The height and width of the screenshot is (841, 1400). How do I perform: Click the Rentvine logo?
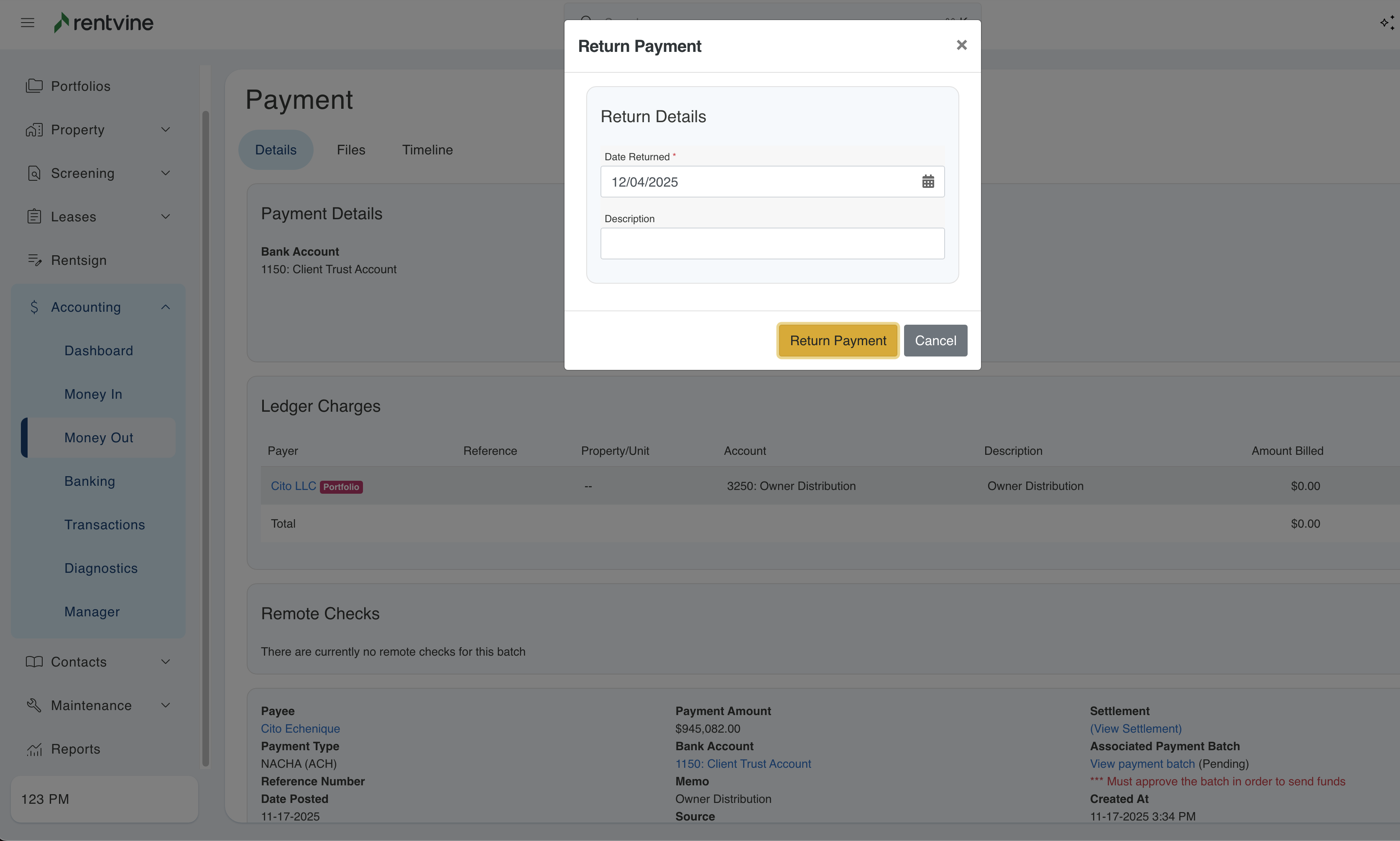pos(104,23)
